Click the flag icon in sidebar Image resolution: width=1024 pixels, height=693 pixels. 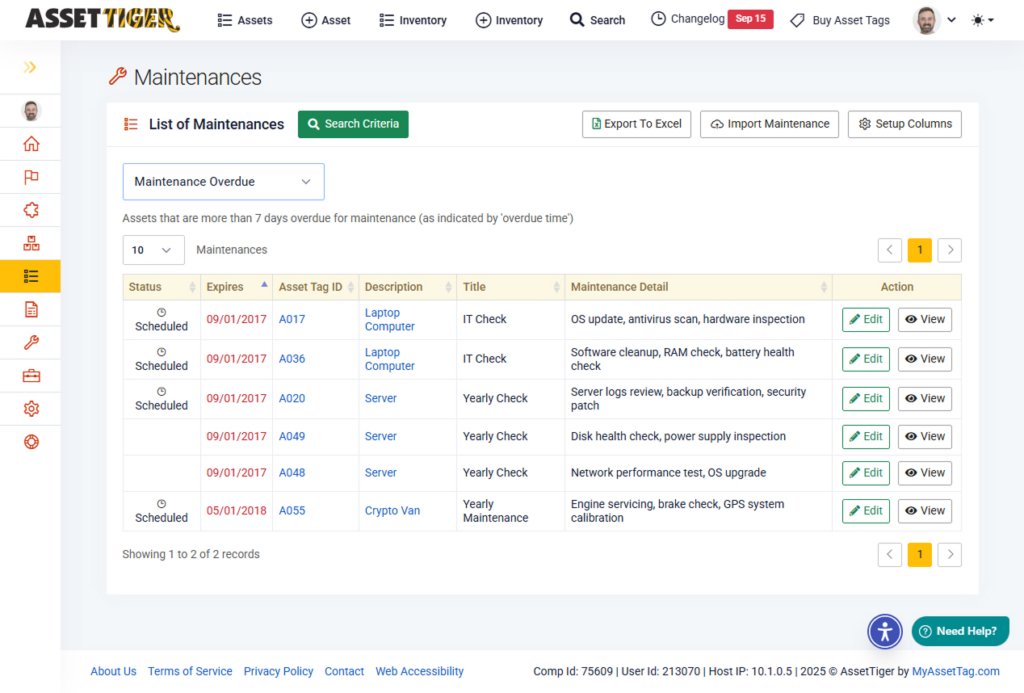[31, 177]
